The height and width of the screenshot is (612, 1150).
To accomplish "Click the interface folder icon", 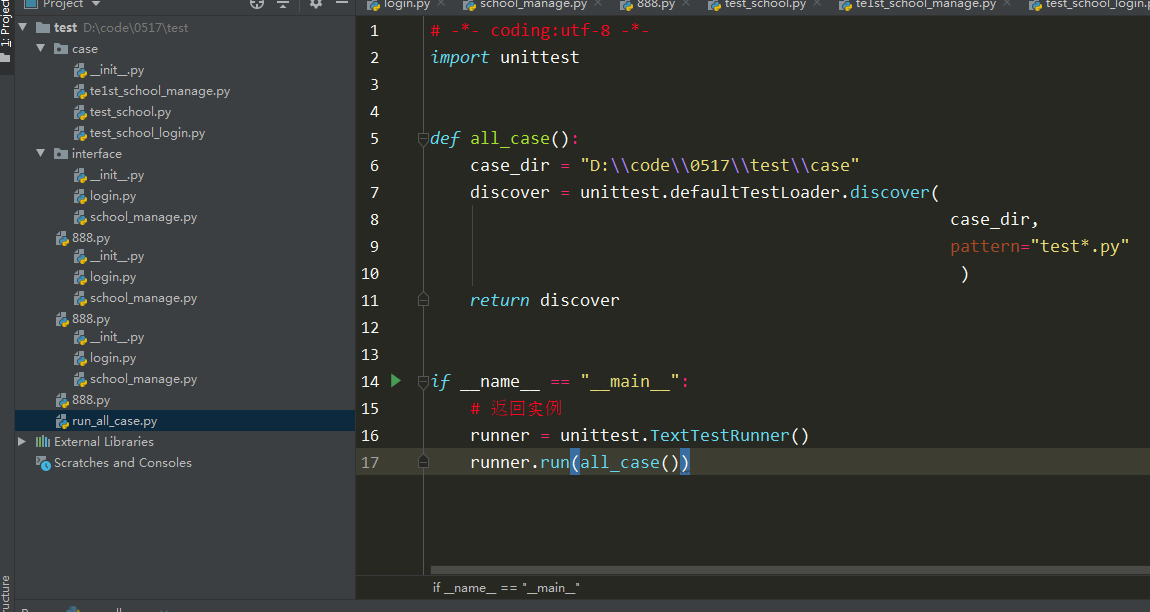I will pos(61,154).
